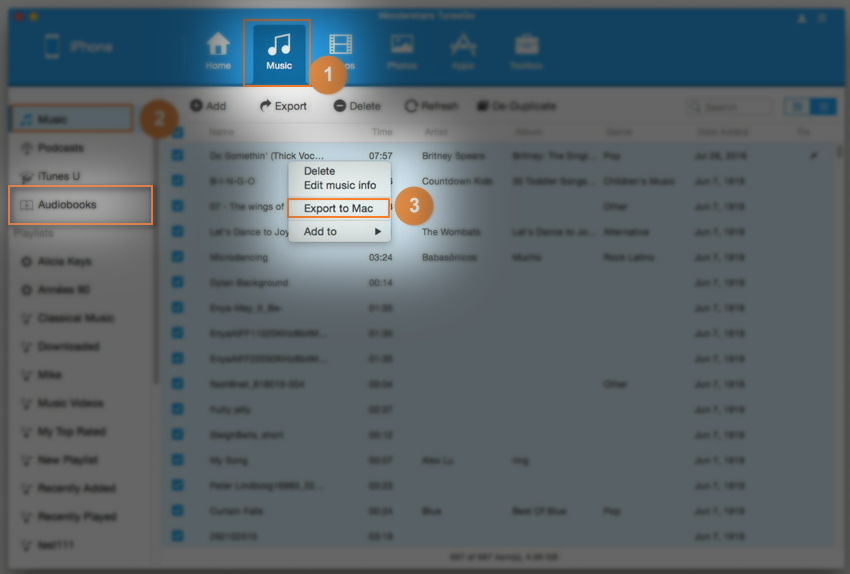Image resolution: width=850 pixels, height=574 pixels.
Task: Open the Alicia Keys playlist
Action: pyautogui.click(x=65, y=262)
